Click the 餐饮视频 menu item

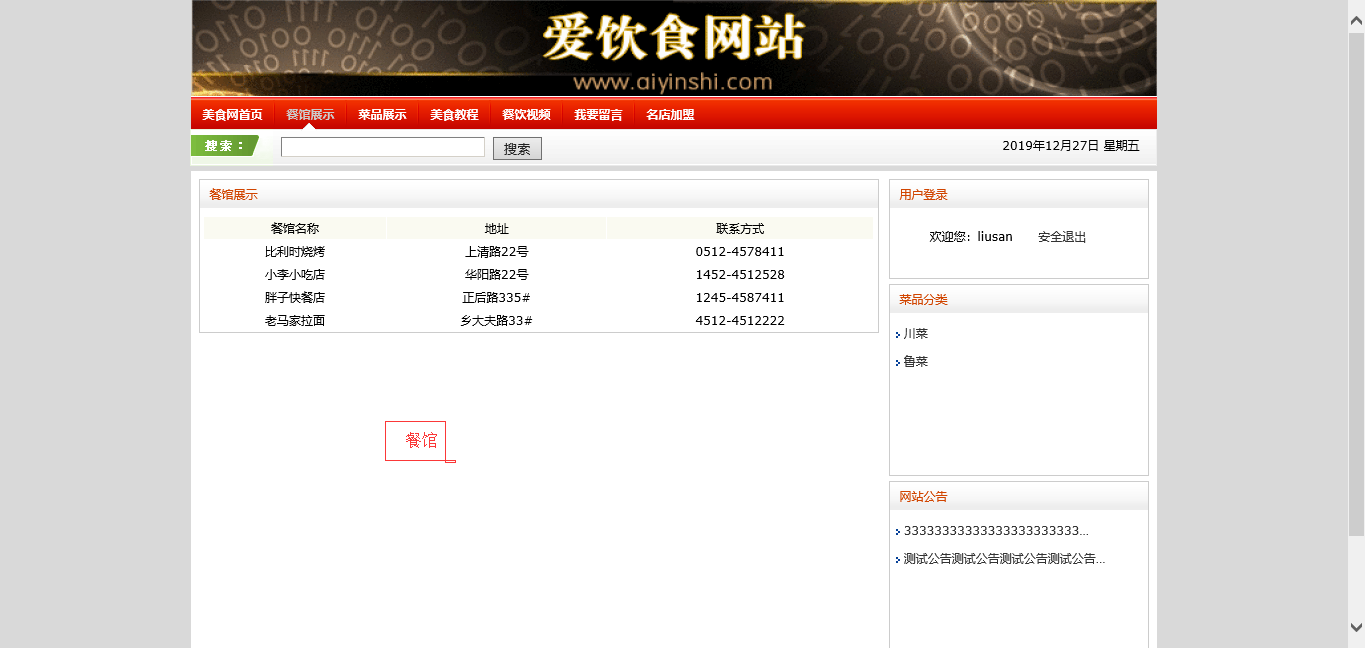point(526,115)
